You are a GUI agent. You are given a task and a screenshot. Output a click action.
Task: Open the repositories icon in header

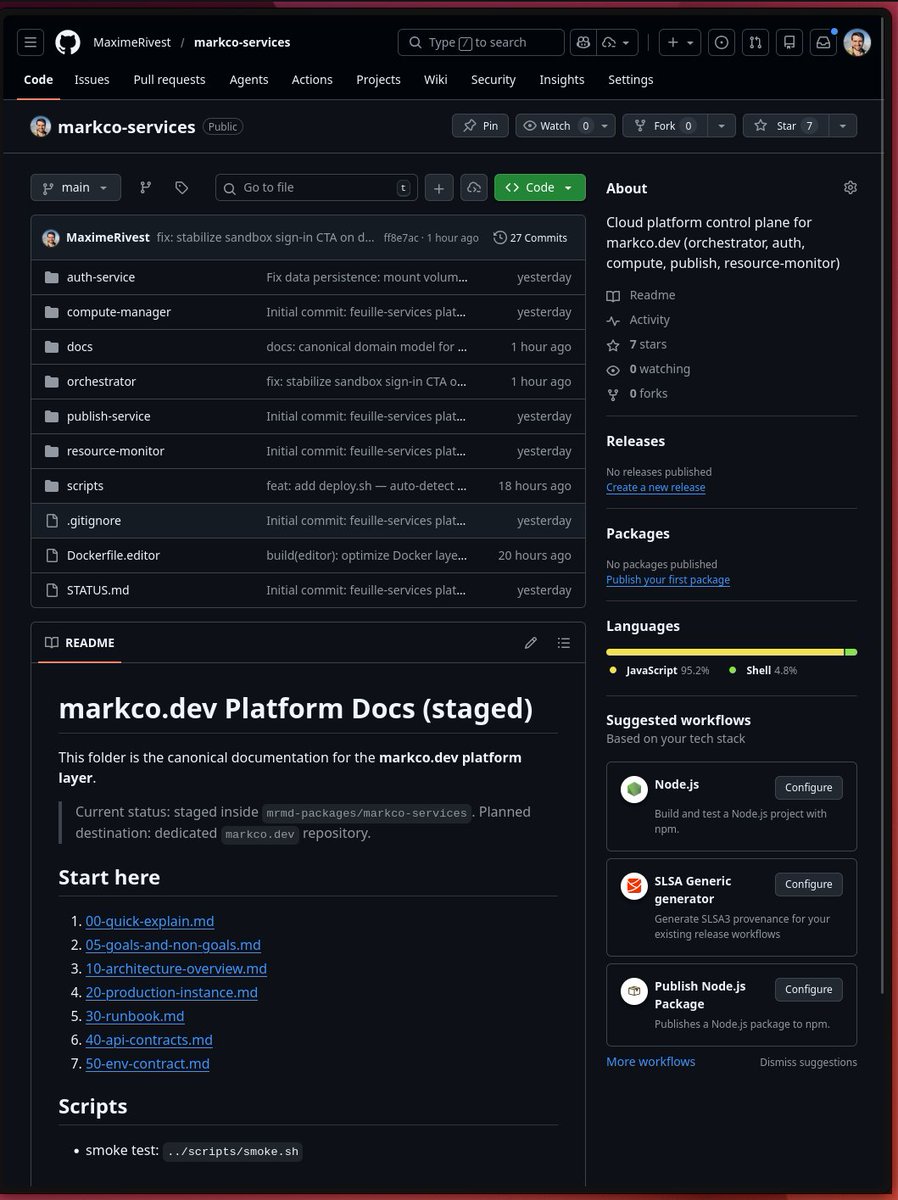tap(789, 42)
